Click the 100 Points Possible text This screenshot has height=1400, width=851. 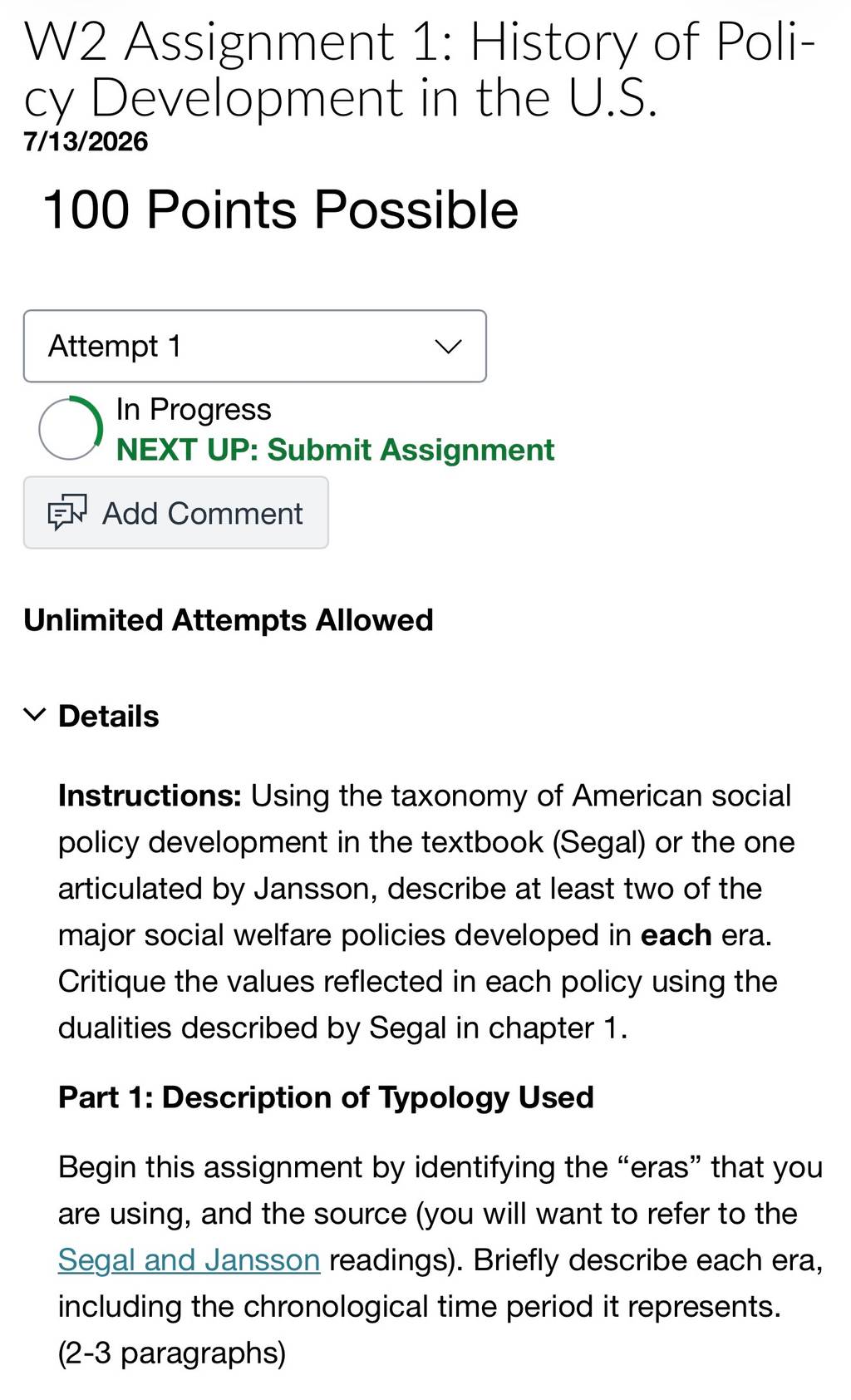[280, 209]
